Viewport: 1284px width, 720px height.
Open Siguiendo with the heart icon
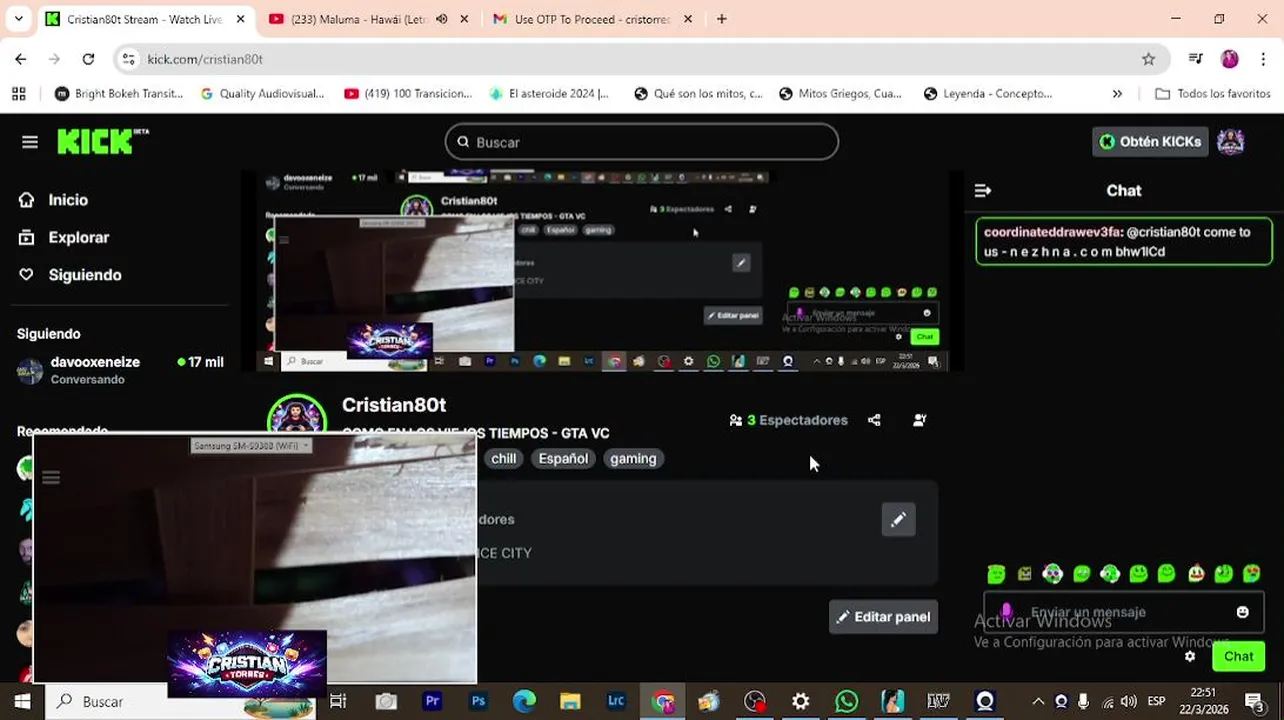[70, 275]
